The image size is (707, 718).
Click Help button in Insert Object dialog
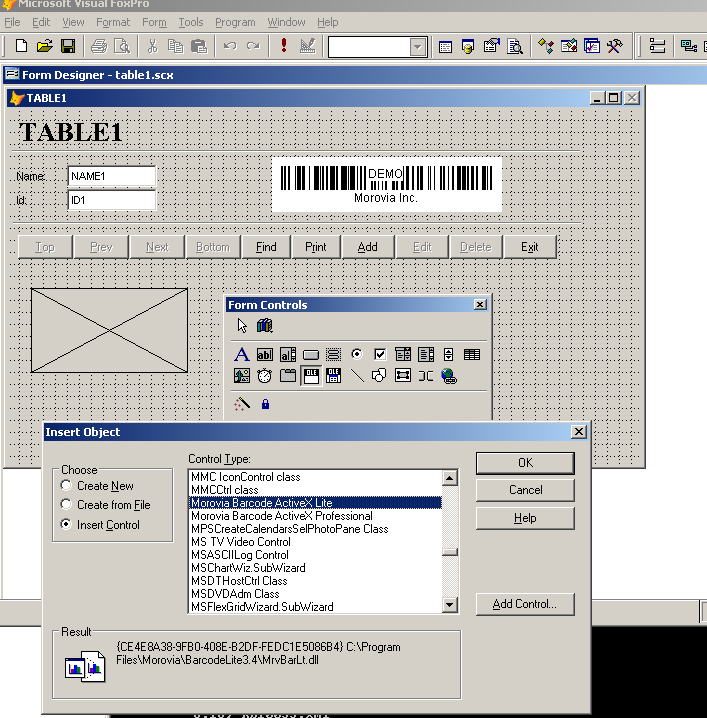click(x=525, y=518)
